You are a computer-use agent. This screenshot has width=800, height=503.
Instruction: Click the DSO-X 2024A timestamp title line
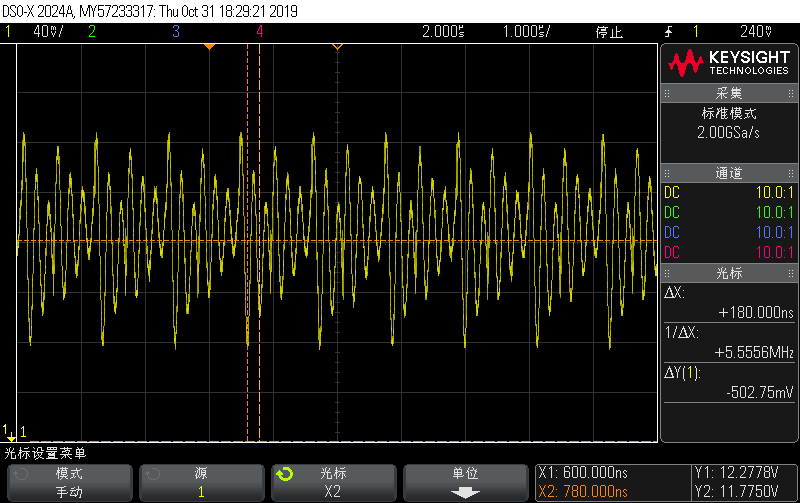click(x=150, y=11)
